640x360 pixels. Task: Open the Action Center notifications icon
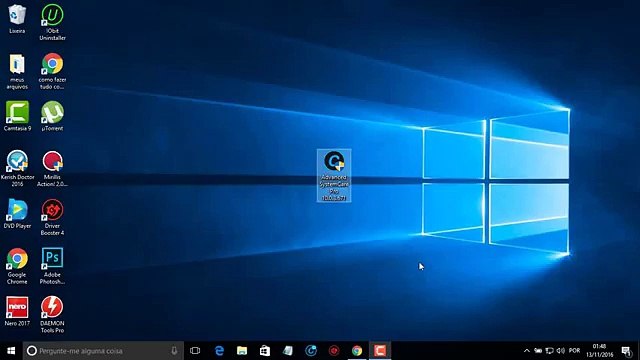626,351
